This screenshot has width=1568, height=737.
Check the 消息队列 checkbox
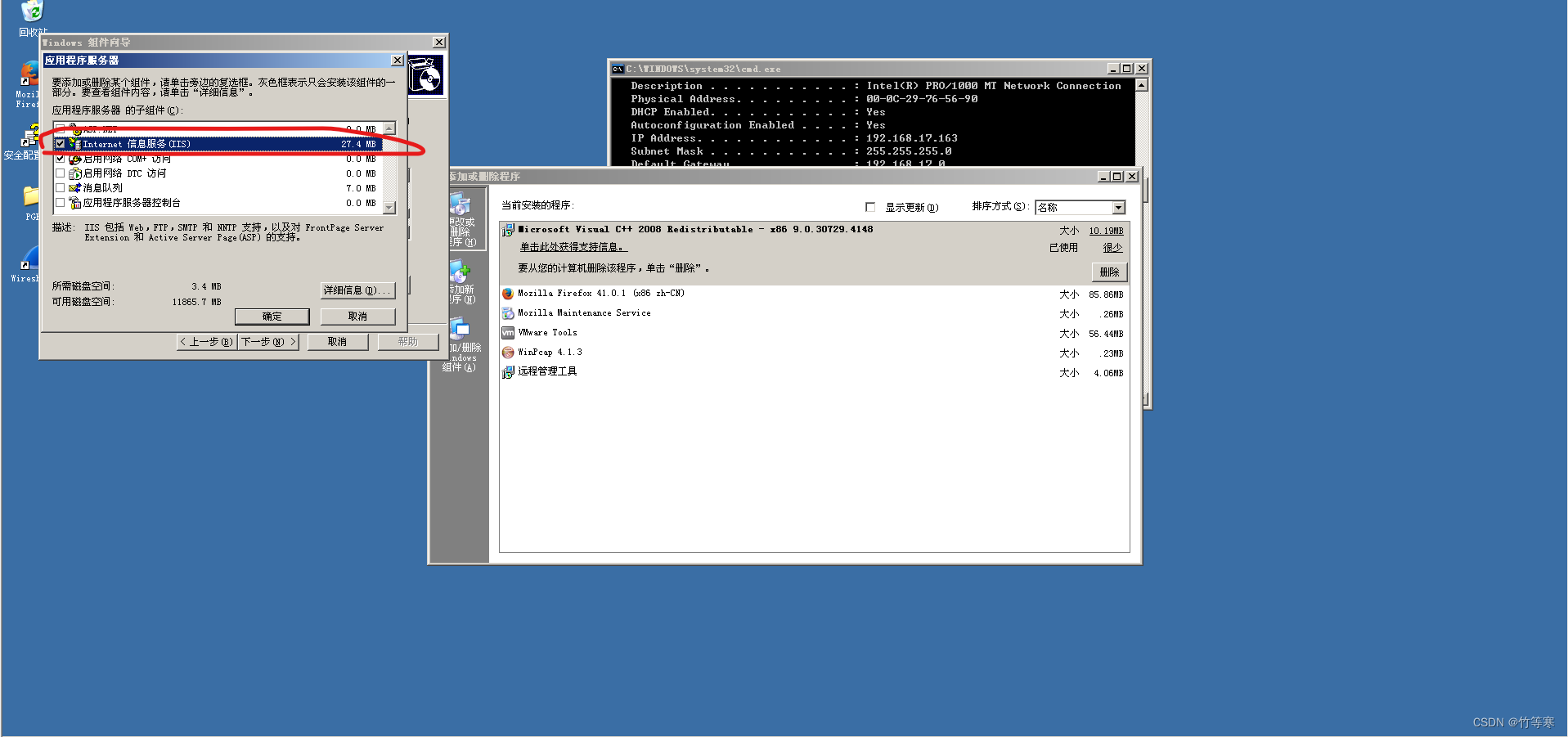click(60, 188)
